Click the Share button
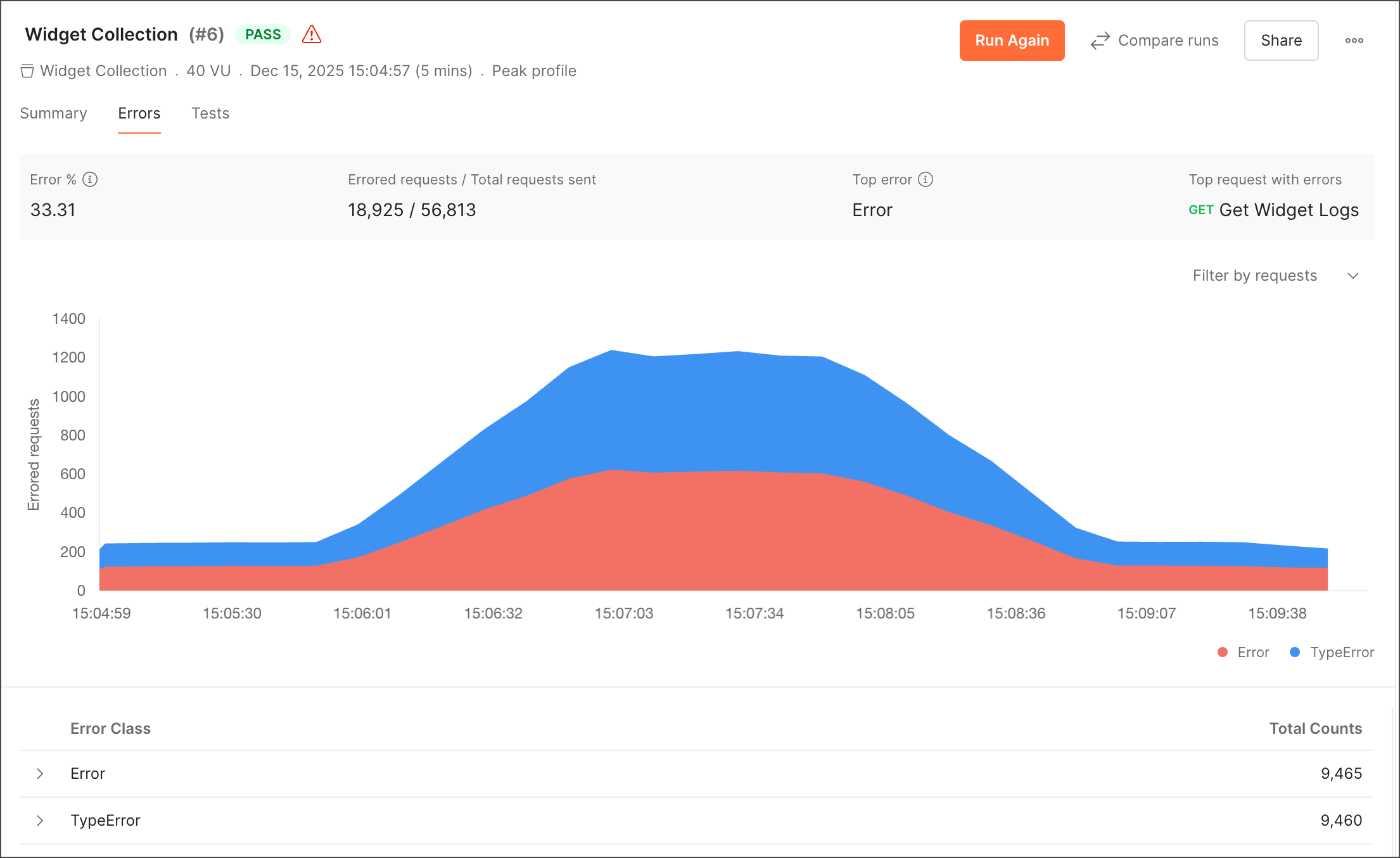1400x858 pixels. point(1281,40)
